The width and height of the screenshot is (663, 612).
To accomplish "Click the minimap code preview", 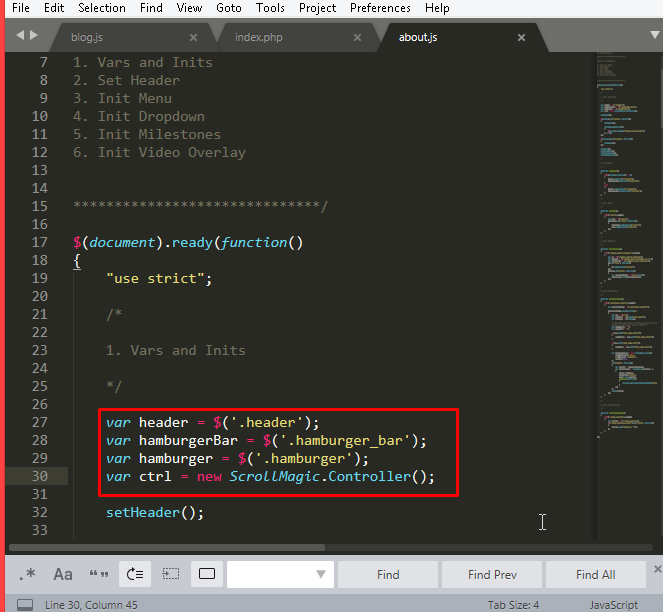I will 627,245.
